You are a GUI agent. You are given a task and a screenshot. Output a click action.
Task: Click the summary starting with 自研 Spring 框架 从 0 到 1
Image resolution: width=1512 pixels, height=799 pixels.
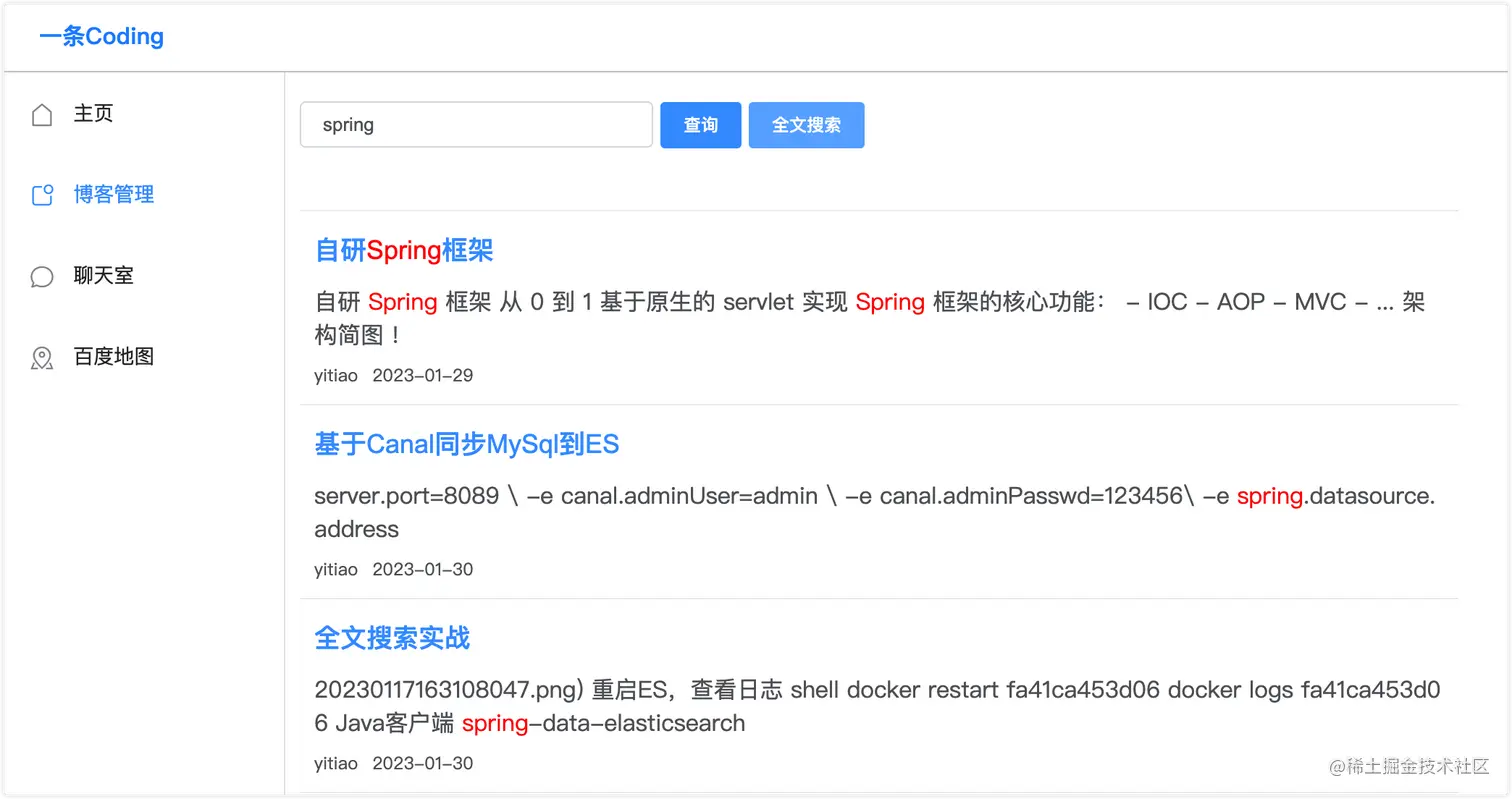tap(870, 318)
